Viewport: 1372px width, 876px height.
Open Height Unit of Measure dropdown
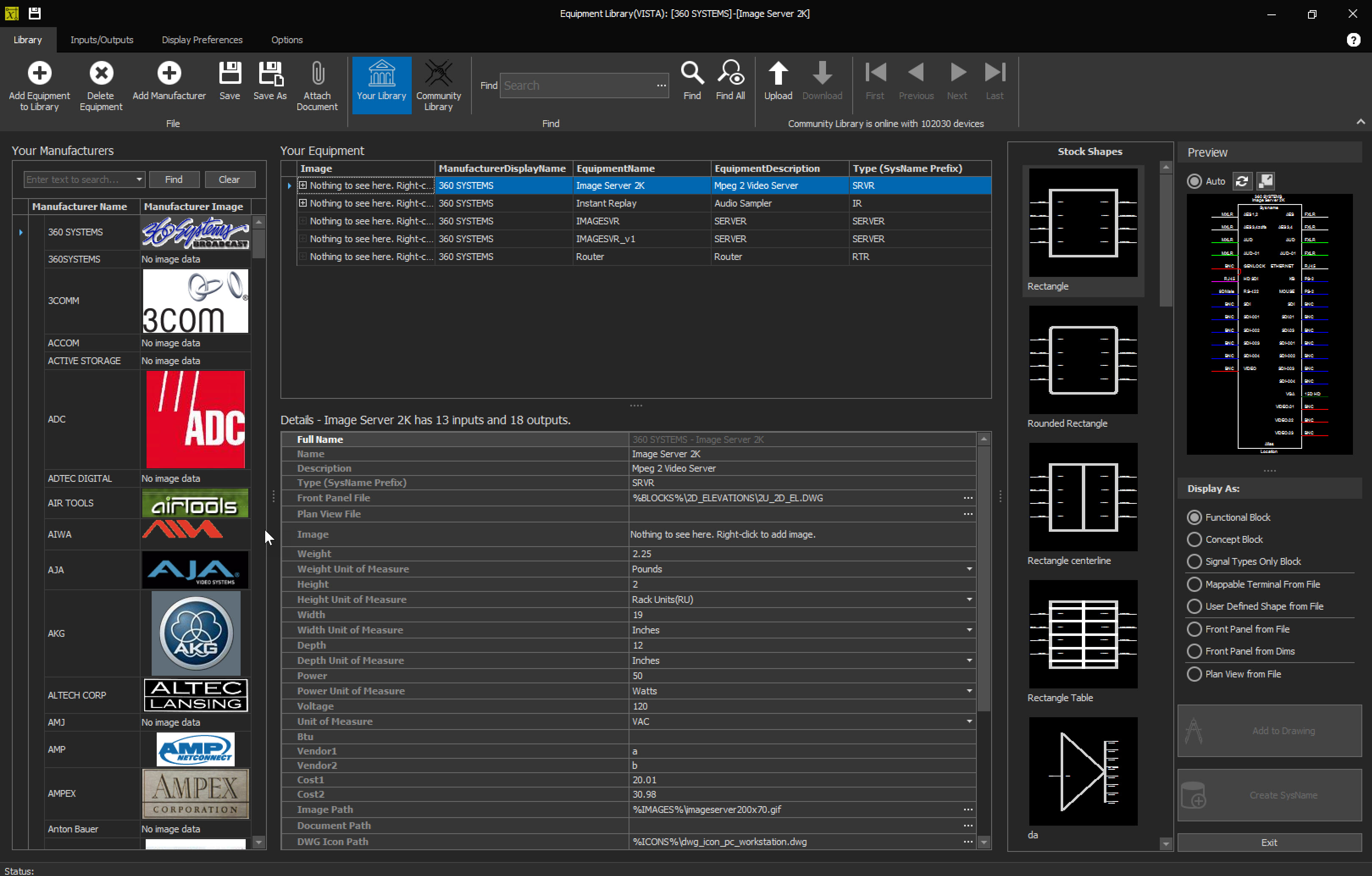(x=969, y=600)
